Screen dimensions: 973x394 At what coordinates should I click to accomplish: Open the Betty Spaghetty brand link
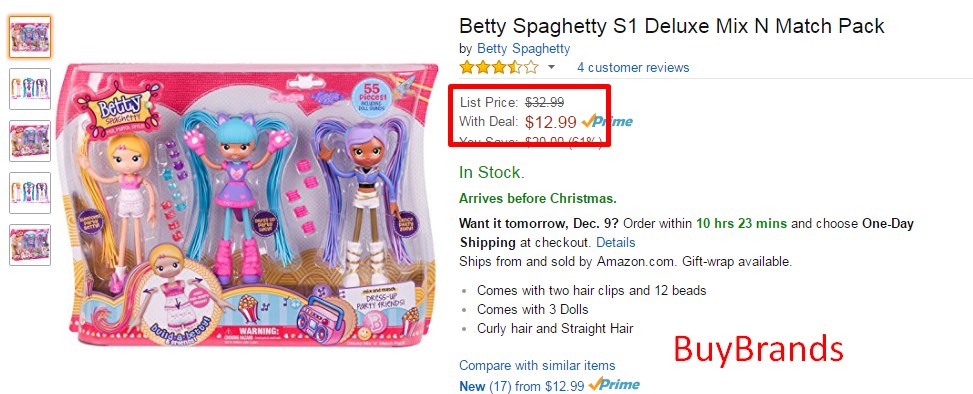click(x=523, y=48)
